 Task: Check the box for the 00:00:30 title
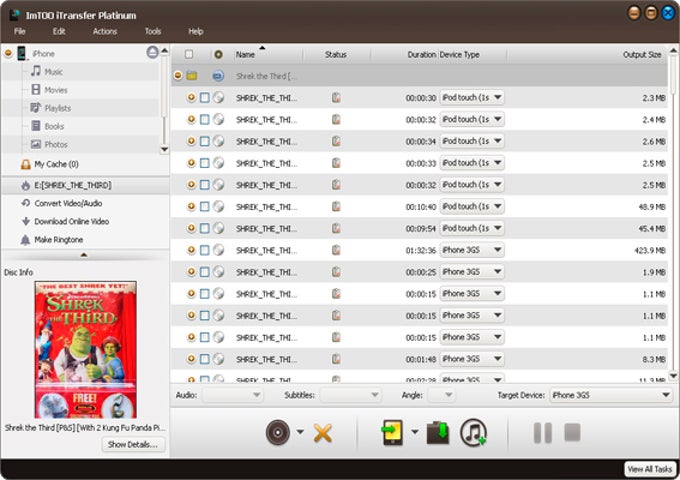pos(205,98)
